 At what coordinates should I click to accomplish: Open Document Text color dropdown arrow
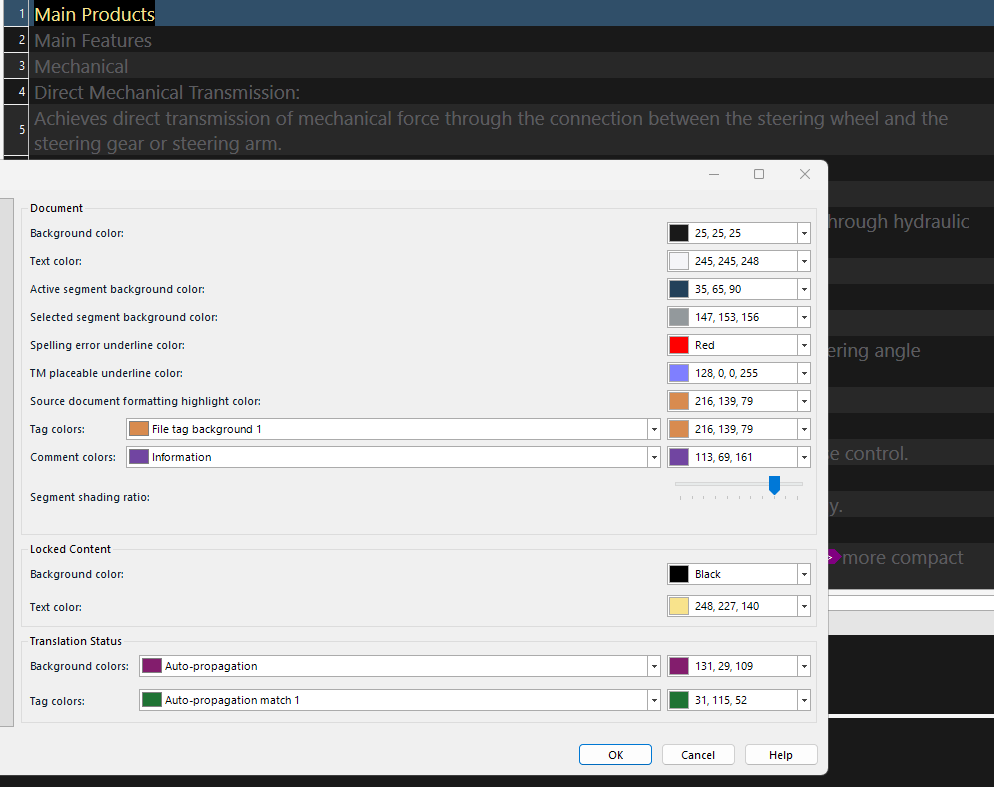pyautogui.click(x=804, y=261)
